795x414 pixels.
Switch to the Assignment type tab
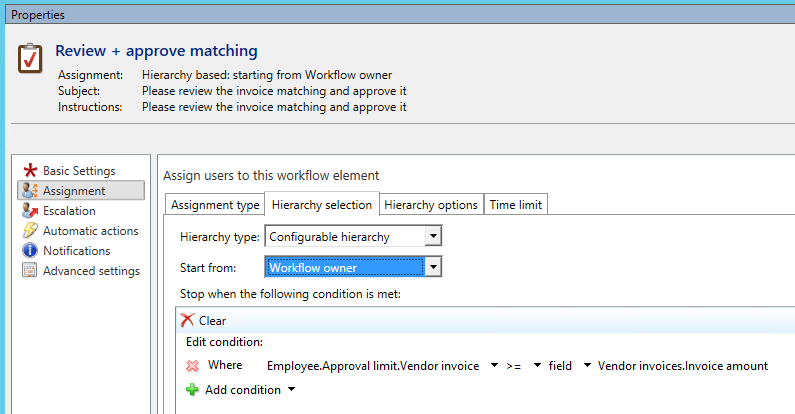tap(214, 205)
